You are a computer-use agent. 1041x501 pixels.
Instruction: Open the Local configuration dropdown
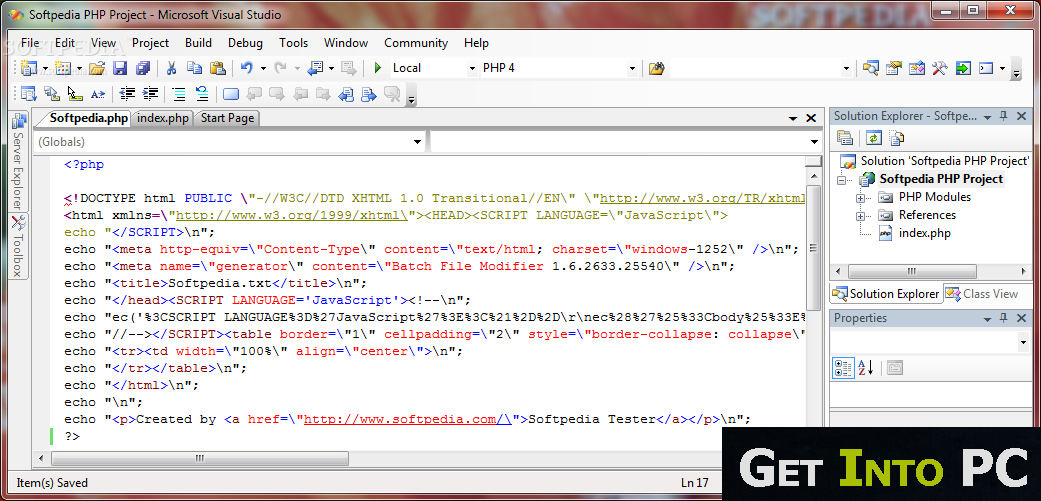pyautogui.click(x=473, y=68)
